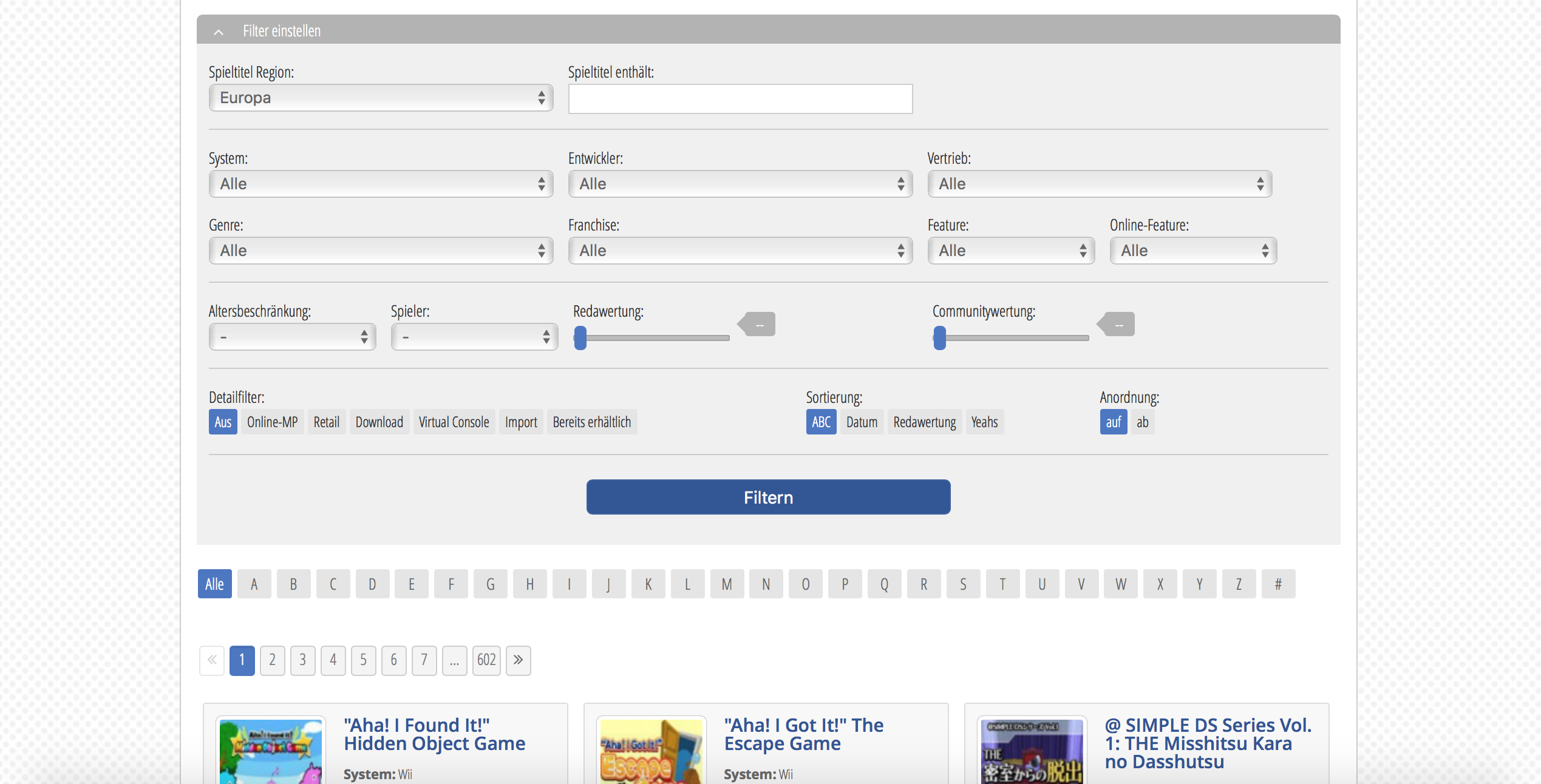Click the previous page double-arrow
This screenshot has height=784, width=1541.
click(x=212, y=660)
